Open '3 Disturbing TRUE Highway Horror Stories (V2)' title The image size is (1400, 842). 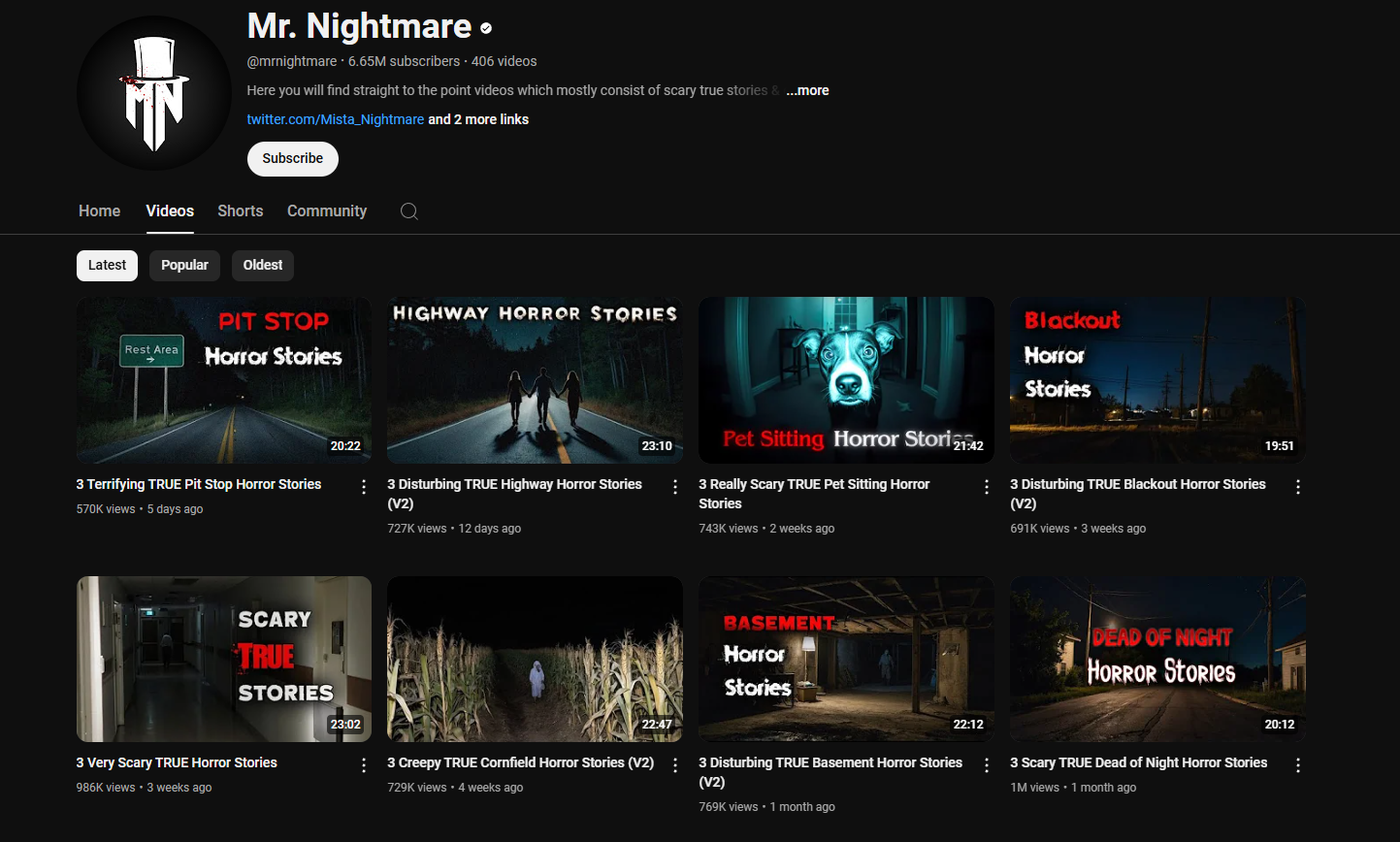514,494
